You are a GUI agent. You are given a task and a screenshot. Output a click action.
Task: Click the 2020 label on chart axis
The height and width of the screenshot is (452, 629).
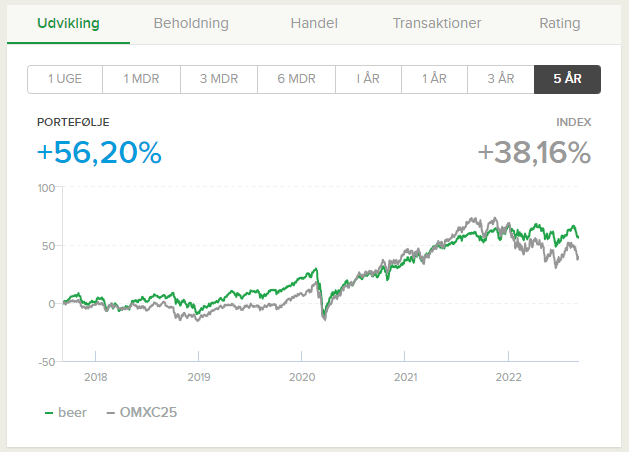[302, 378]
